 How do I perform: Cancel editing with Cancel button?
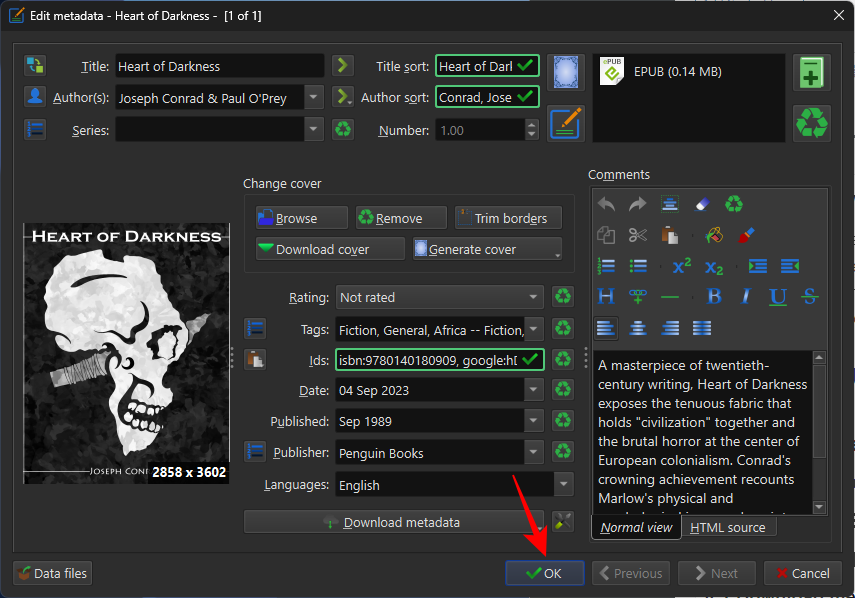pos(803,573)
